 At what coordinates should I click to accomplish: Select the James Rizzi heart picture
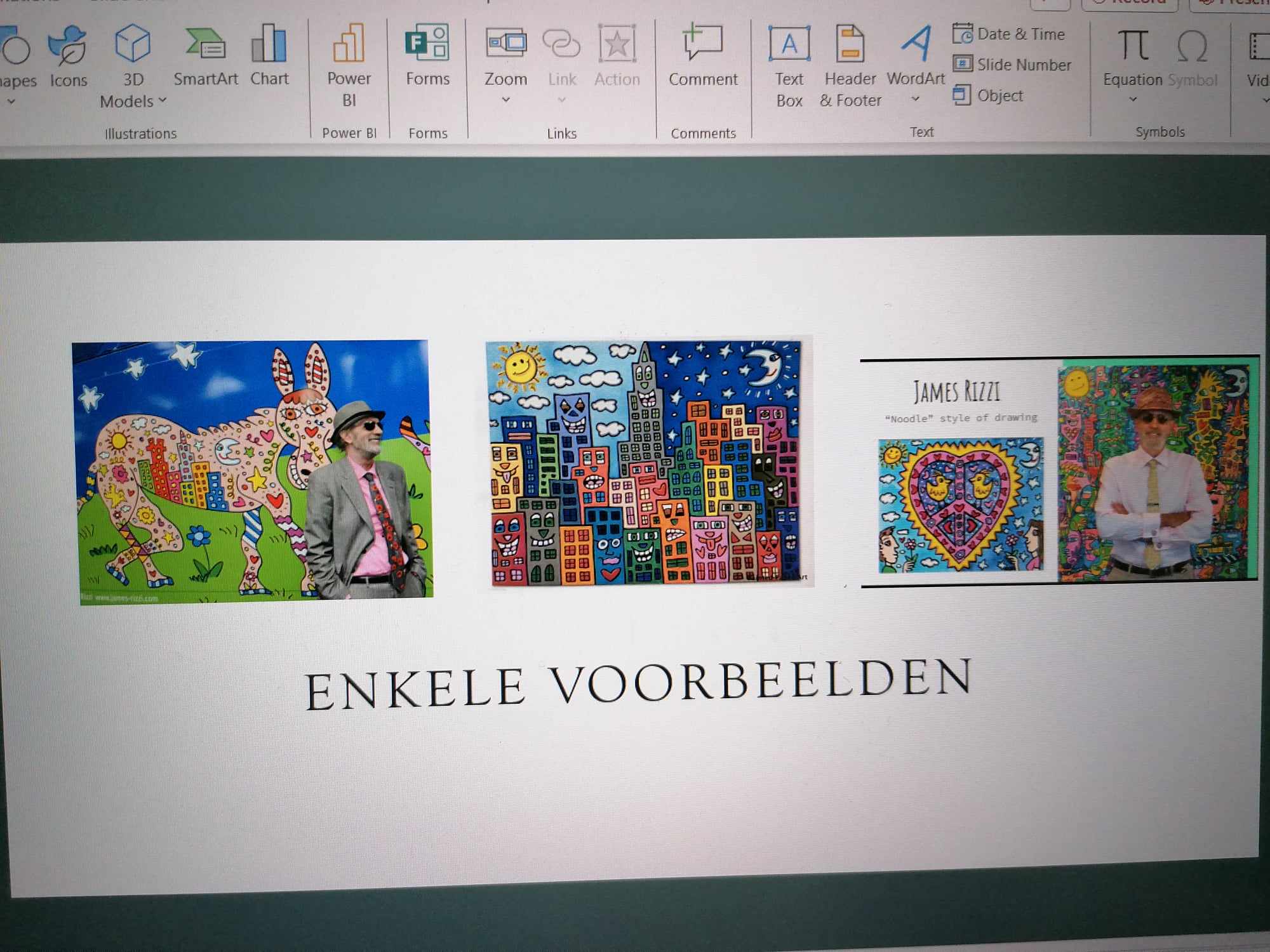pyautogui.click(x=961, y=505)
